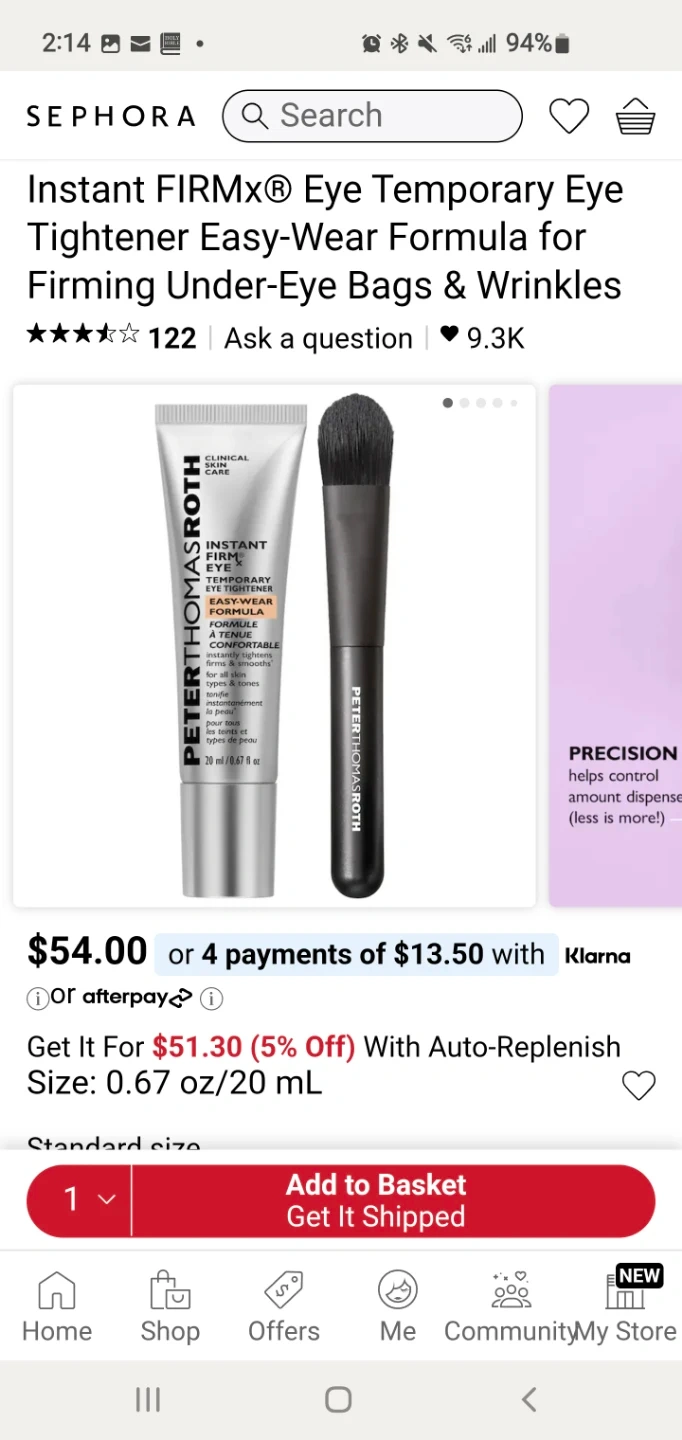Viewport: 682px width, 1440px height.
Task: Add to Basket Get It Shipped
Action: coord(376,1200)
